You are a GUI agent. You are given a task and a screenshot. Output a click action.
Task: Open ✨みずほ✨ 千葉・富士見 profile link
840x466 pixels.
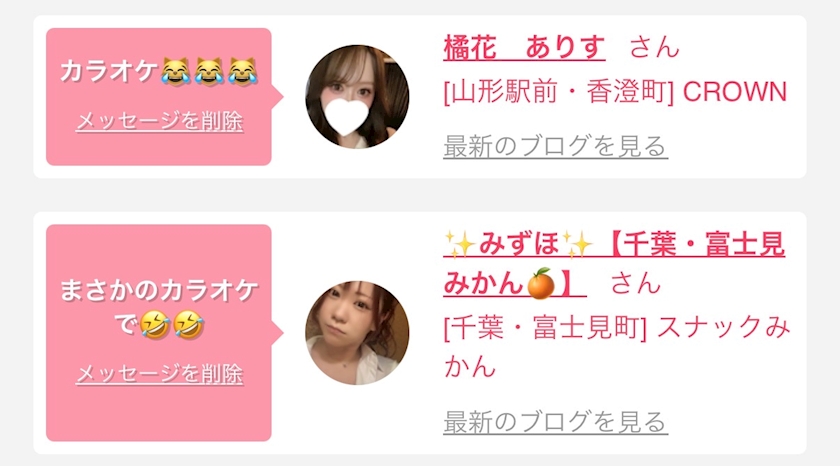click(x=614, y=263)
